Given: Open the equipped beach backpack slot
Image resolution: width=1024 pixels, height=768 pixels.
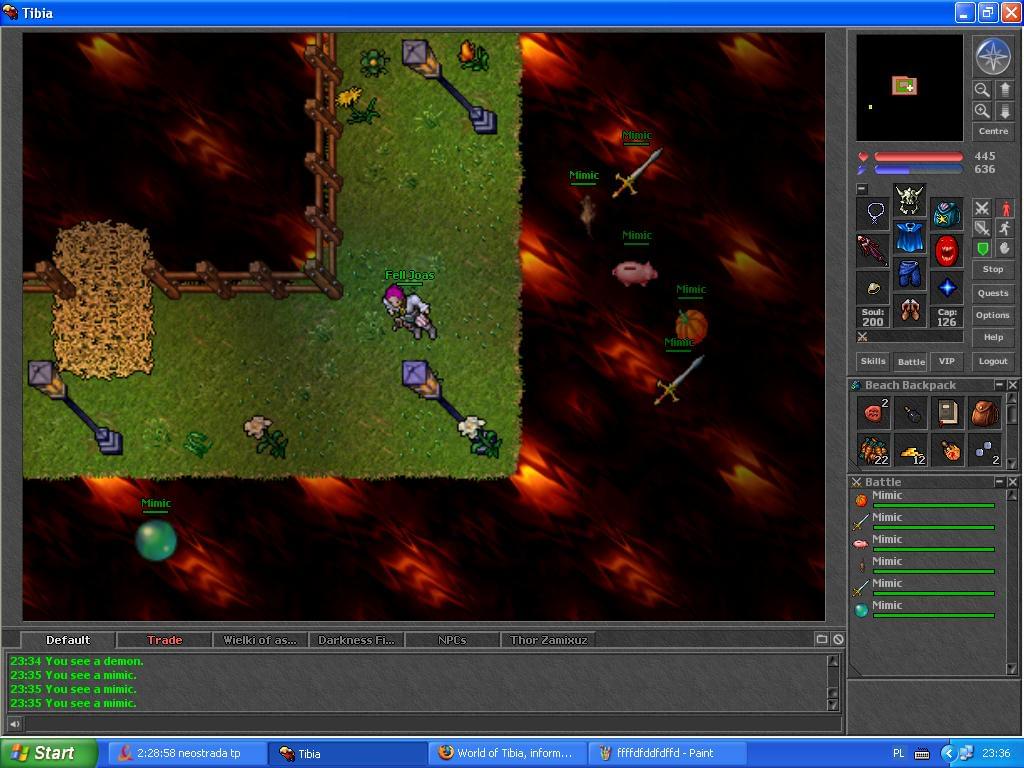Looking at the screenshot, I should coord(946,213).
